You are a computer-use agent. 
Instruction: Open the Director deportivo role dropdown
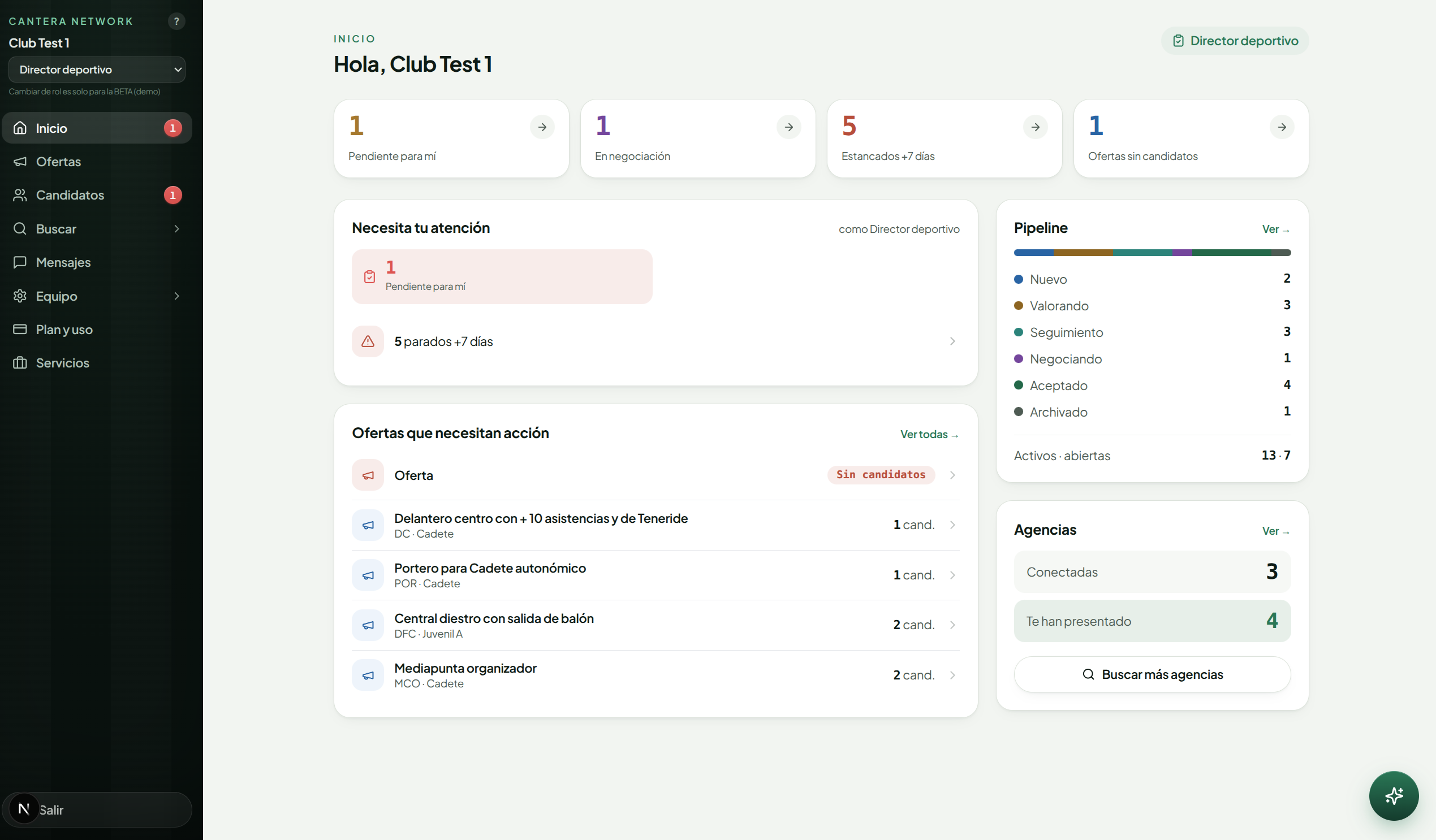coord(97,70)
